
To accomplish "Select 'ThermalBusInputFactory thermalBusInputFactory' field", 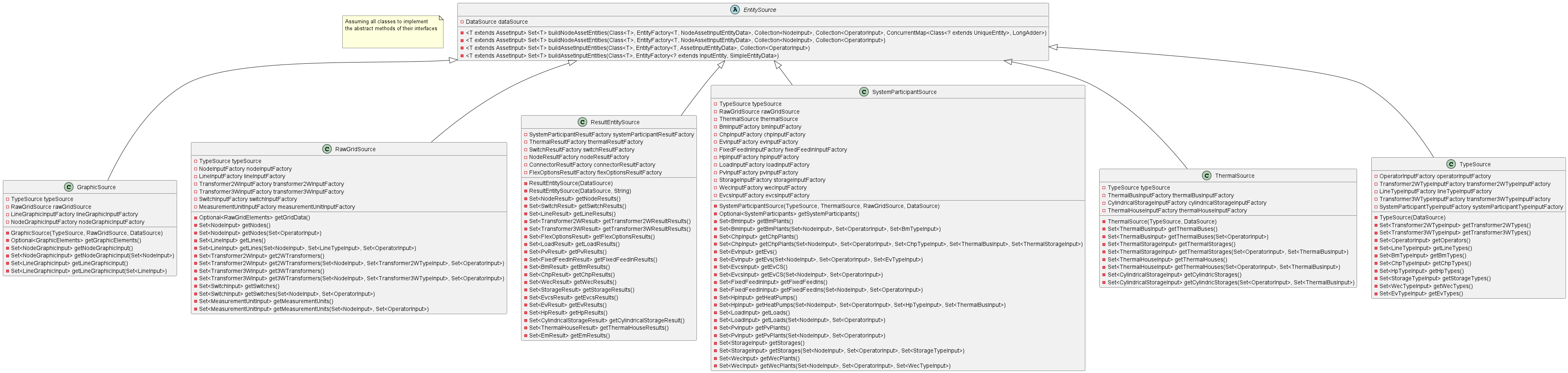I will (x=1171, y=196).
